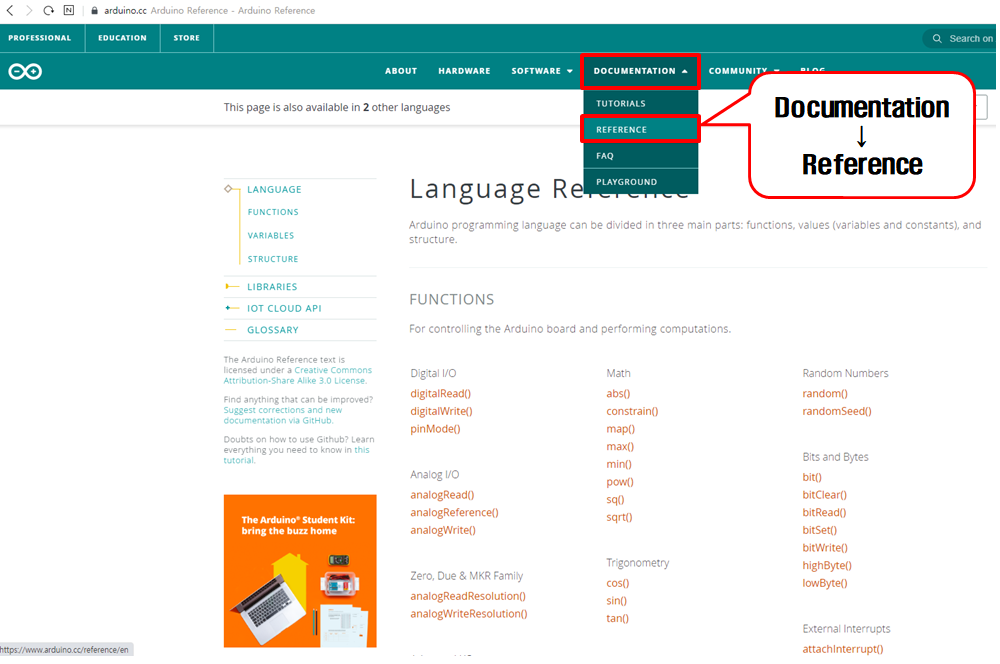The image size is (1000, 664).
Task: Open the analogWrite() reference
Action: coord(443,530)
